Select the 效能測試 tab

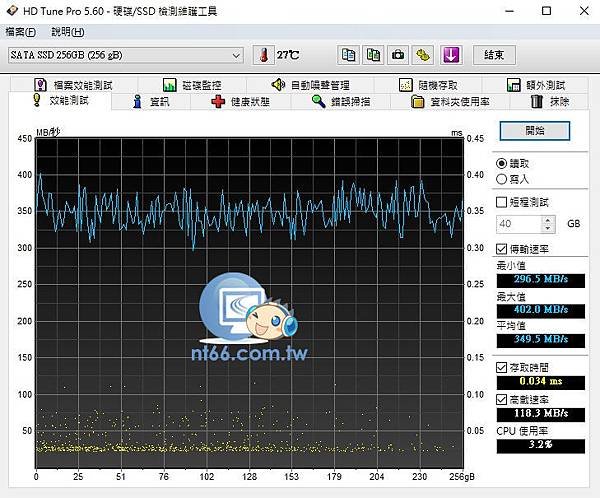point(61,101)
